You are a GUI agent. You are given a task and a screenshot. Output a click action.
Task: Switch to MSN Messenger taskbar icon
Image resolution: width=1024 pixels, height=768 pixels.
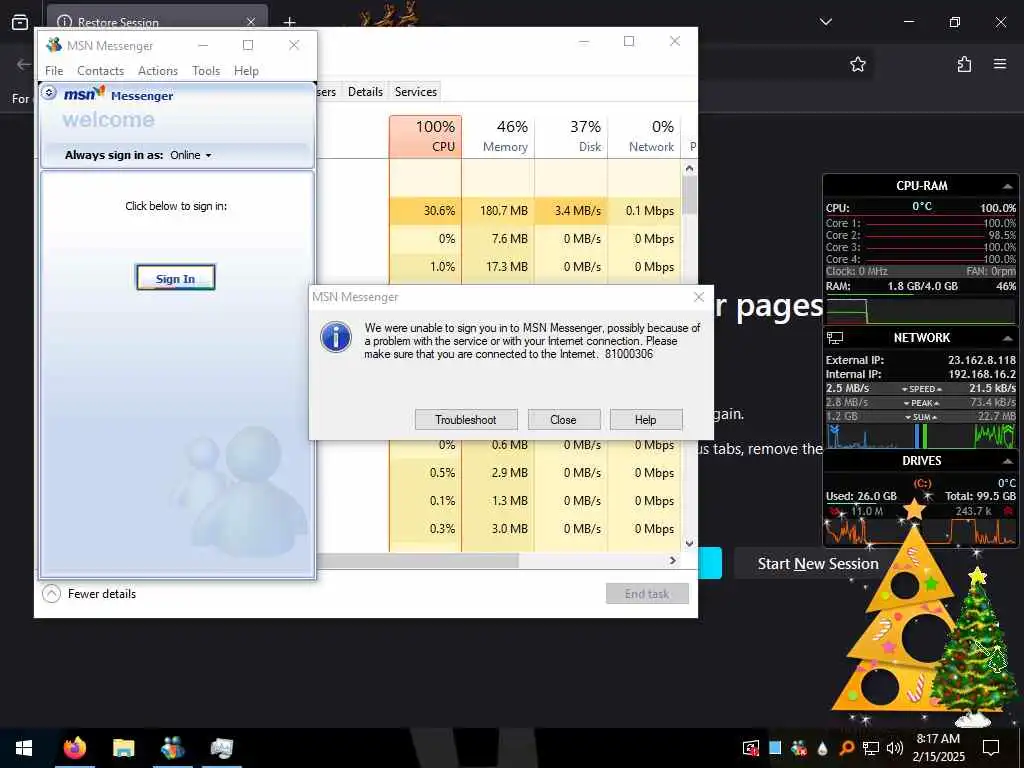point(172,748)
